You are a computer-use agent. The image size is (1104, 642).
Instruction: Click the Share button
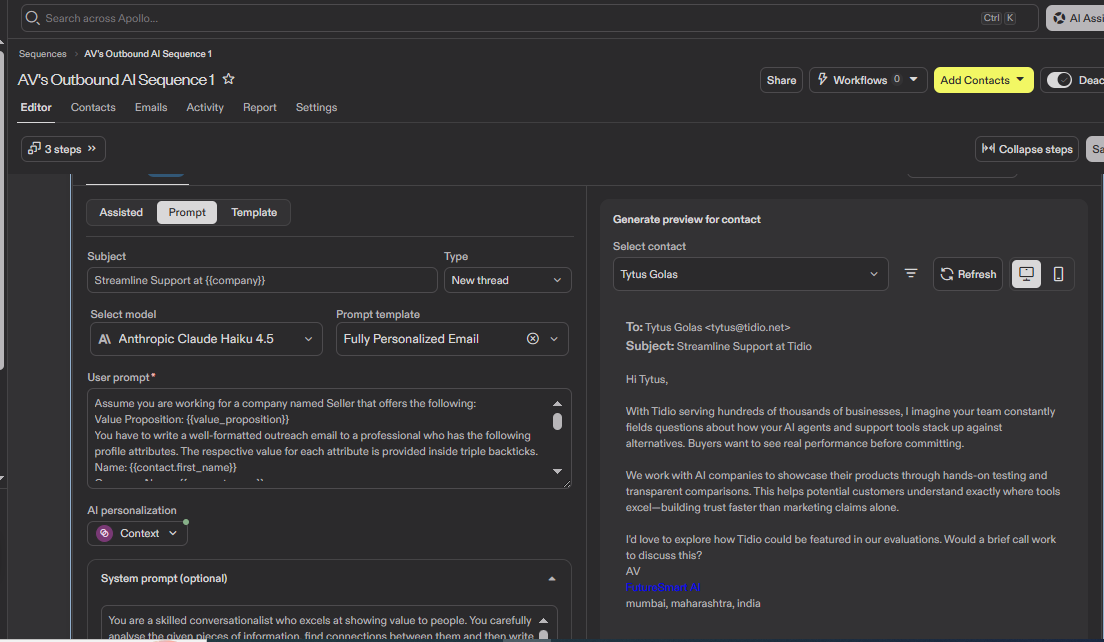coord(782,80)
